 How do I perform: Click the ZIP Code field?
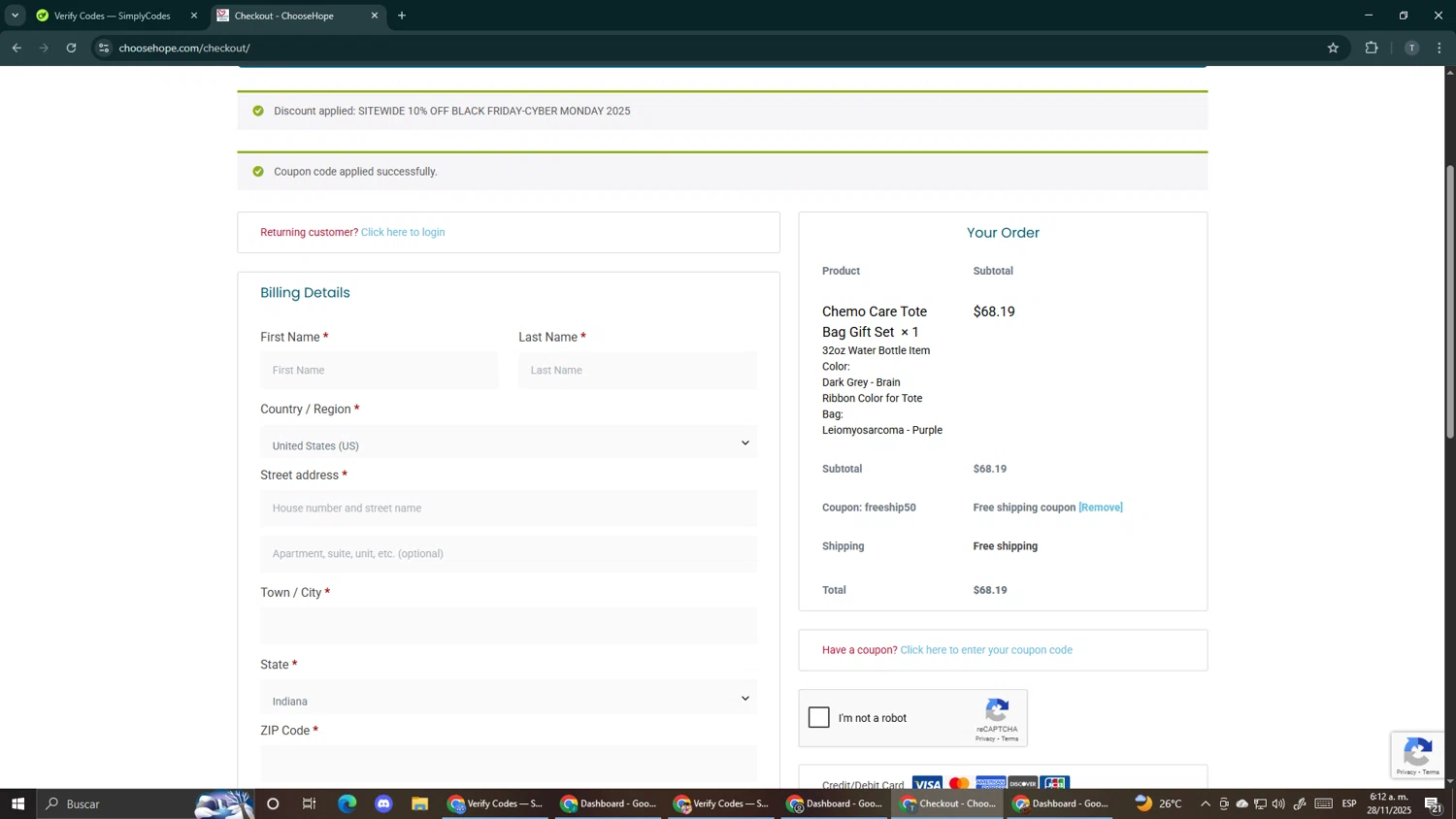509,764
